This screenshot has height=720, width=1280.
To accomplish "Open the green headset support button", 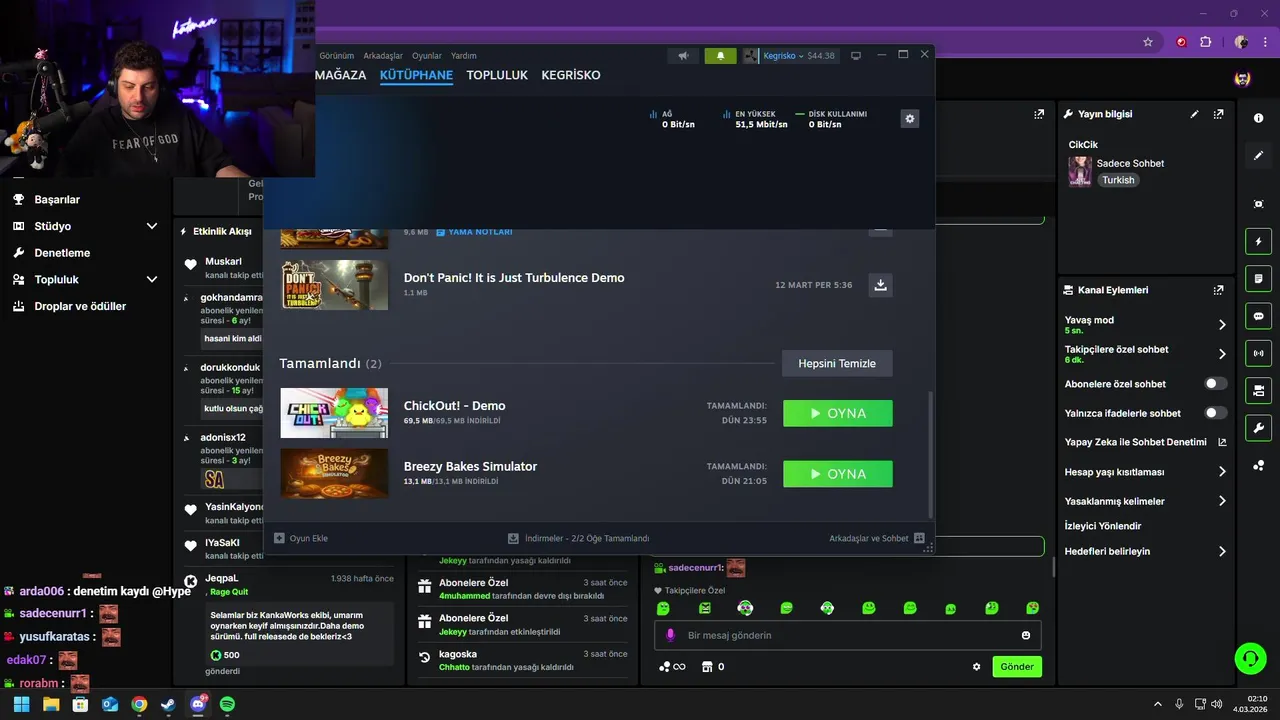I will (1251, 658).
